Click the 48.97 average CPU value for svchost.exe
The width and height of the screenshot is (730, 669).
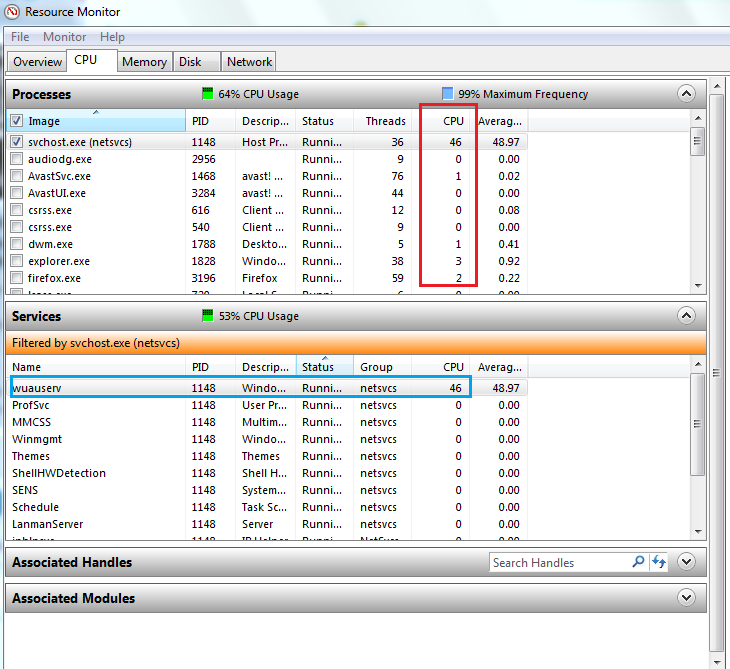point(506,142)
